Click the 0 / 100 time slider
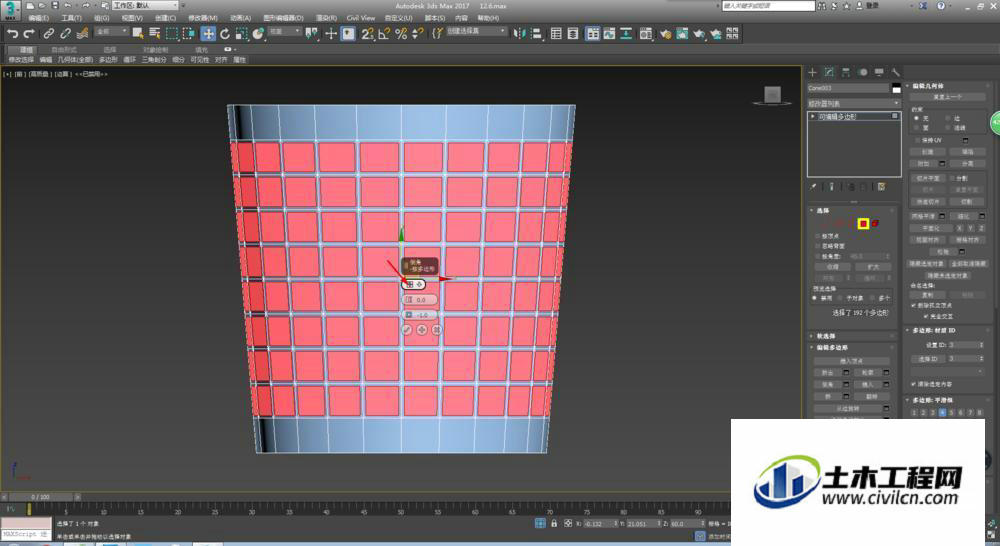This screenshot has height=546, width=1000. 41,496
